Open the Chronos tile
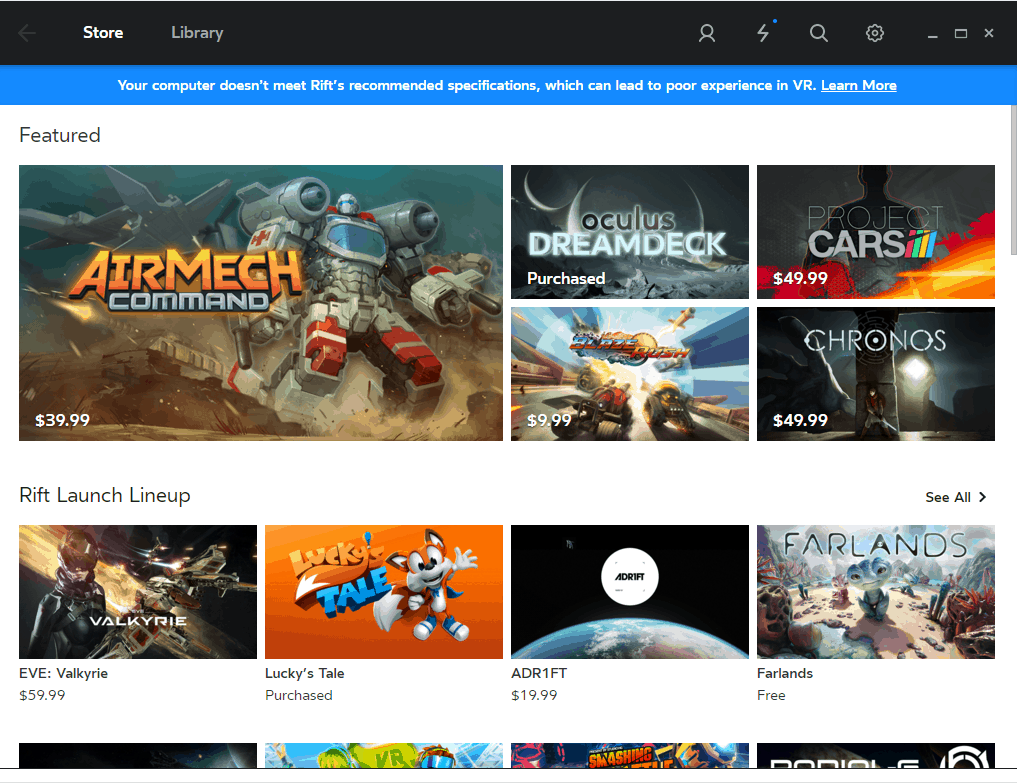Image resolution: width=1017 pixels, height=783 pixels. [x=876, y=374]
